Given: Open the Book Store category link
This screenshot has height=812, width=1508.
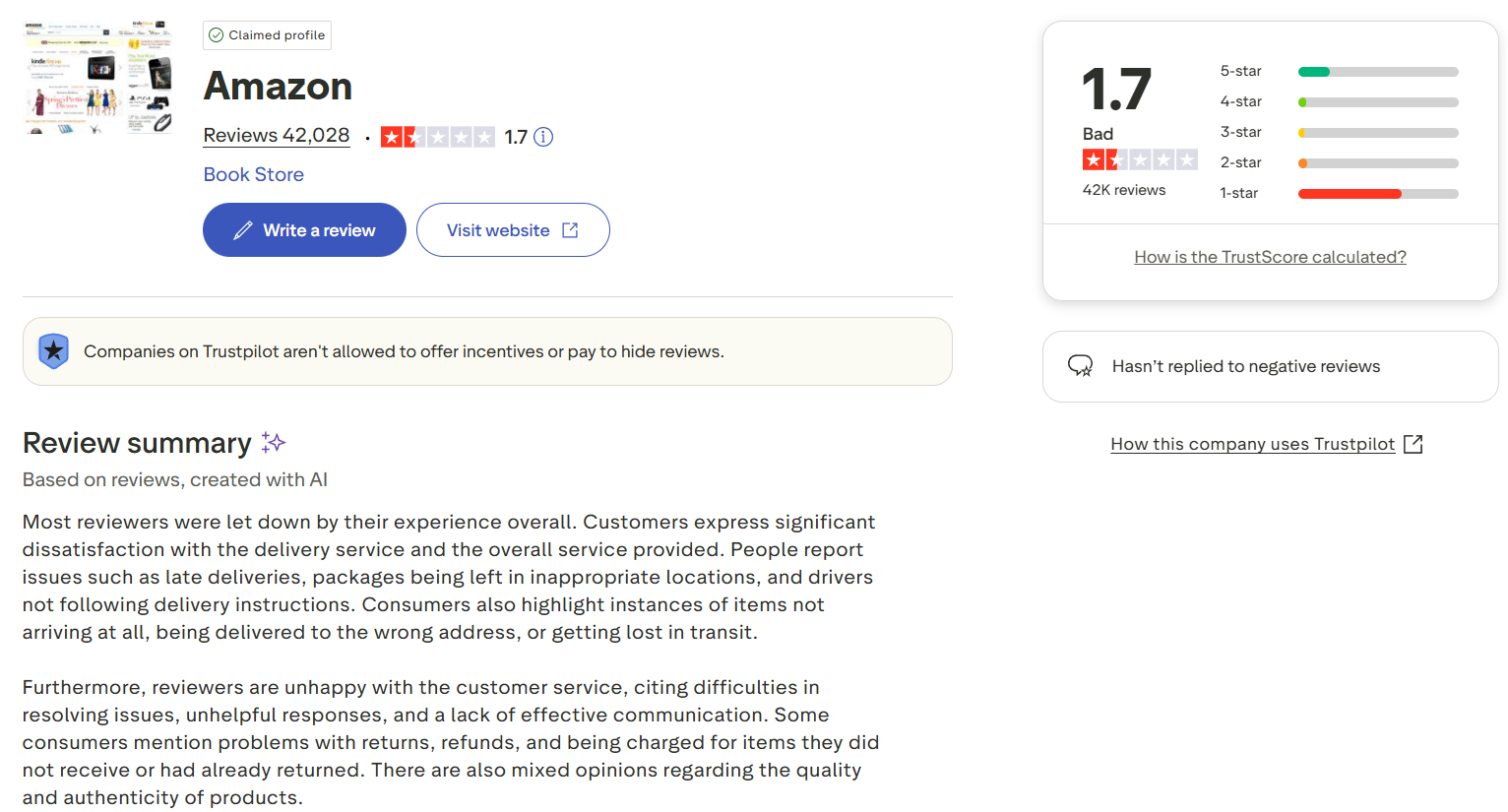Looking at the screenshot, I should pos(253,174).
